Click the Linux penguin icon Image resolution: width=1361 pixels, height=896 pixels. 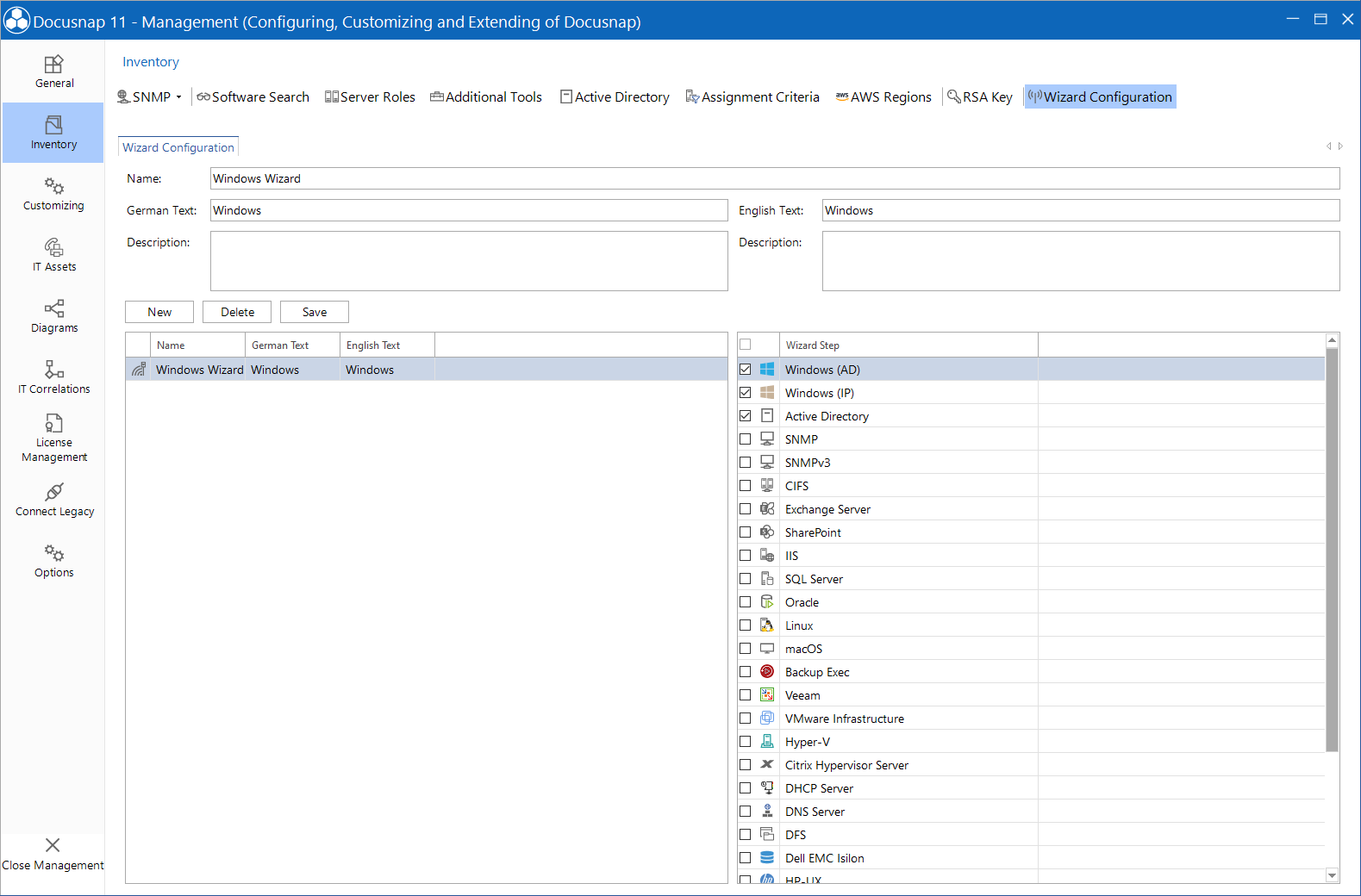click(x=767, y=625)
